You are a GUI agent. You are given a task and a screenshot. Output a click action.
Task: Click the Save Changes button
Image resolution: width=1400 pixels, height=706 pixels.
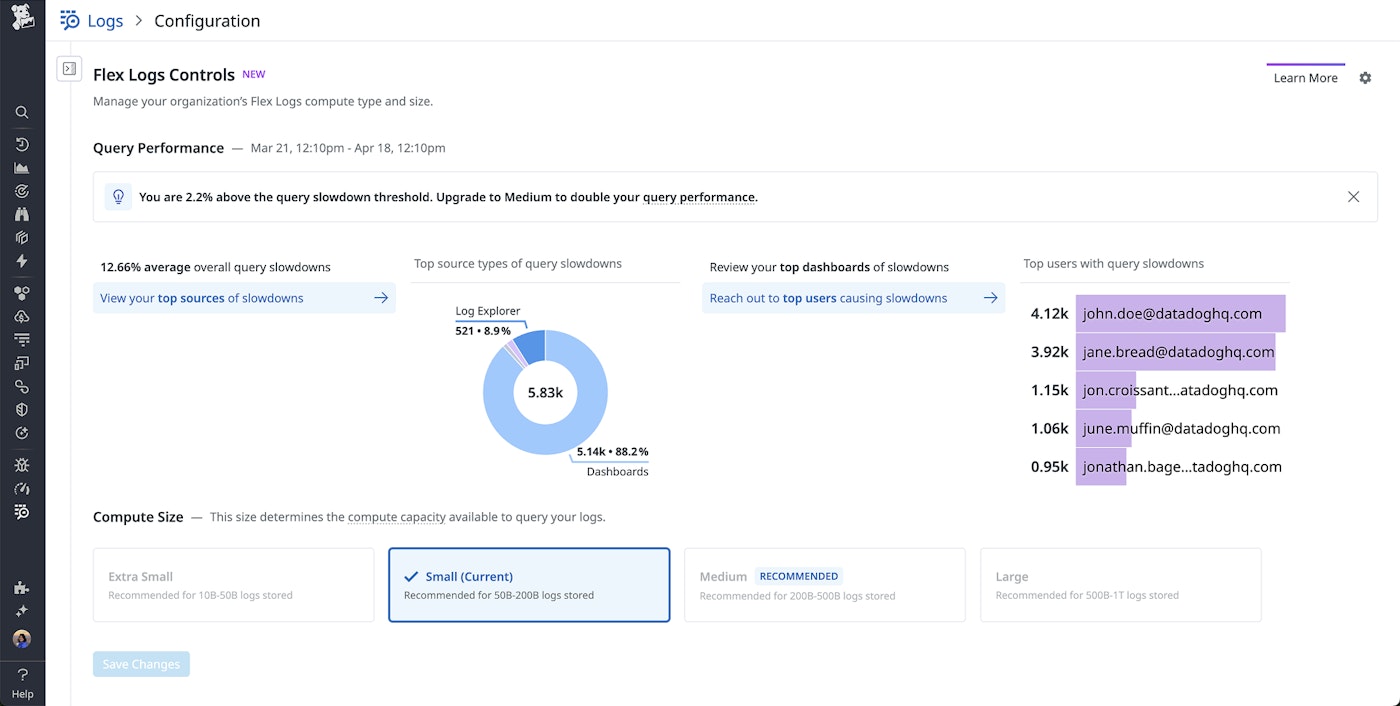[x=141, y=664]
